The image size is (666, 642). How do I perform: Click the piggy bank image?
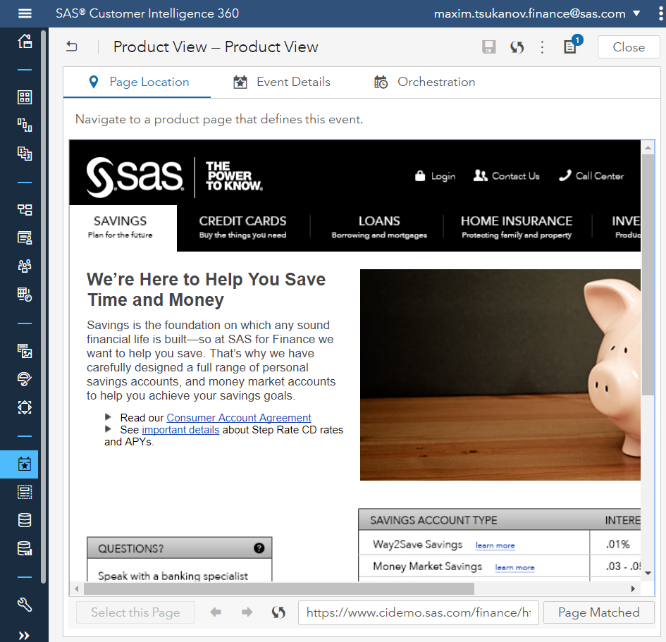coord(500,375)
